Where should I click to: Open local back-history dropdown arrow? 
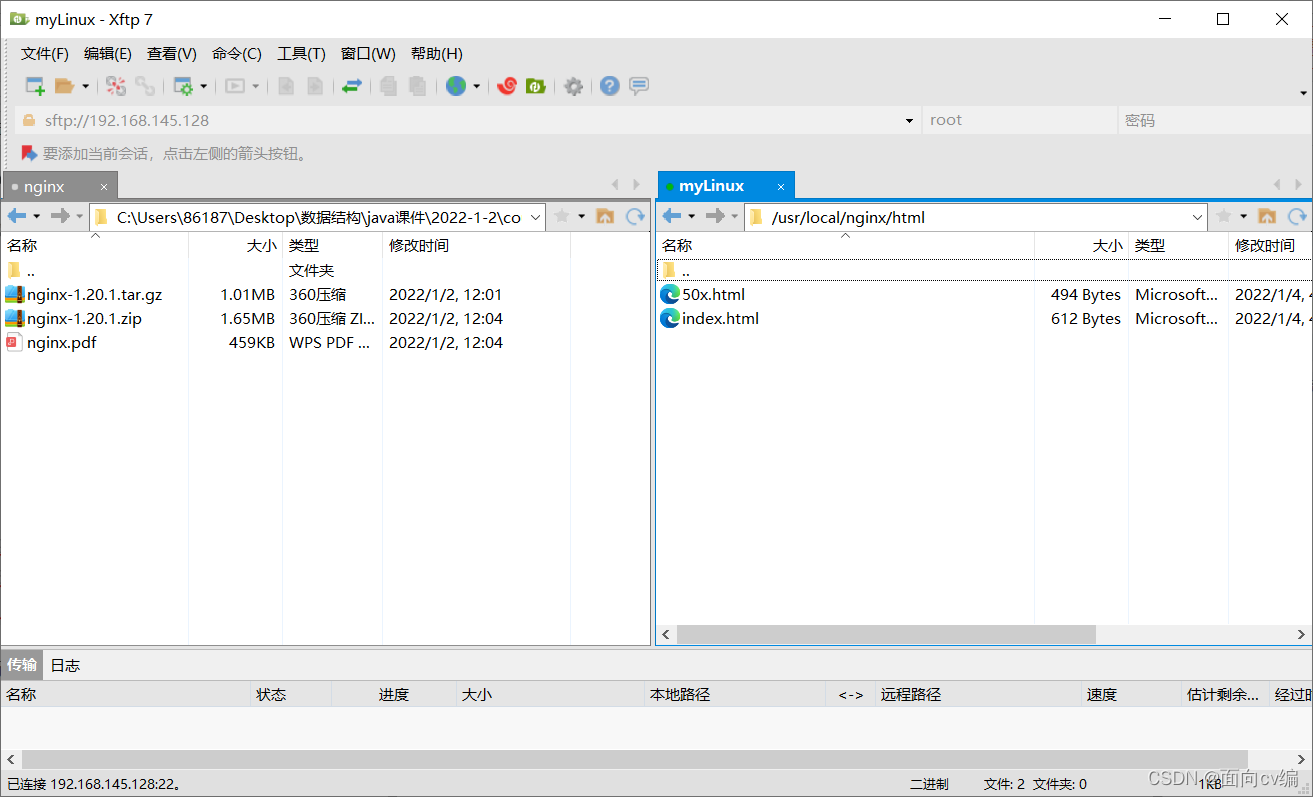click(37, 216)
